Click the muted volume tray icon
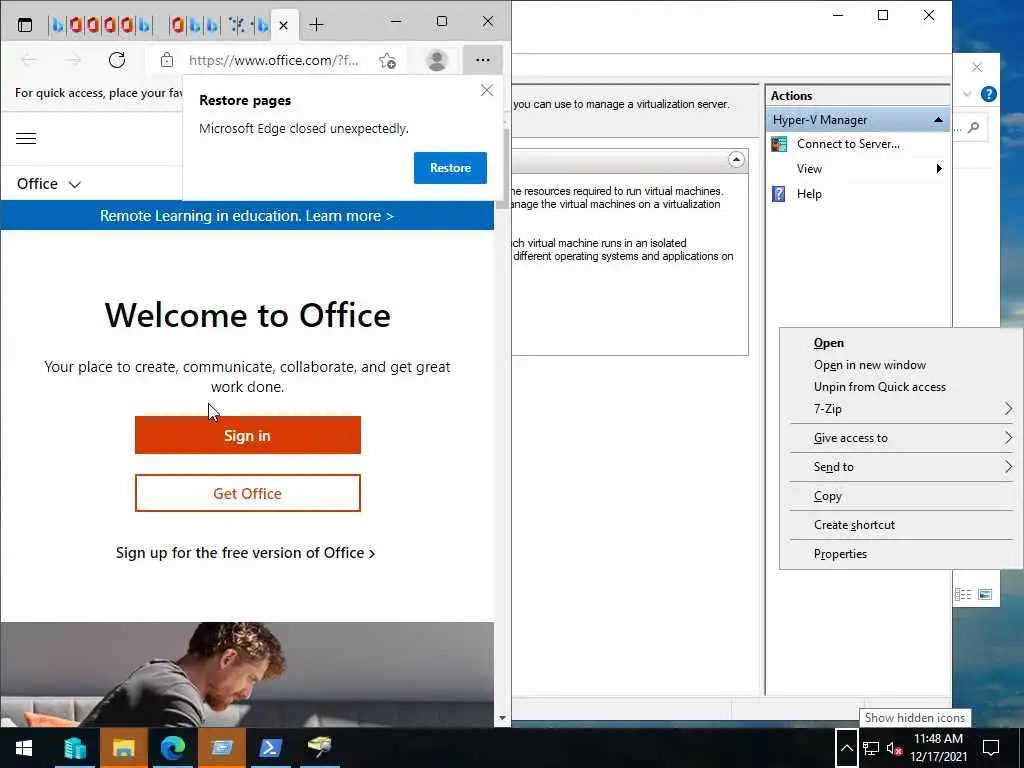 point(895,748)
